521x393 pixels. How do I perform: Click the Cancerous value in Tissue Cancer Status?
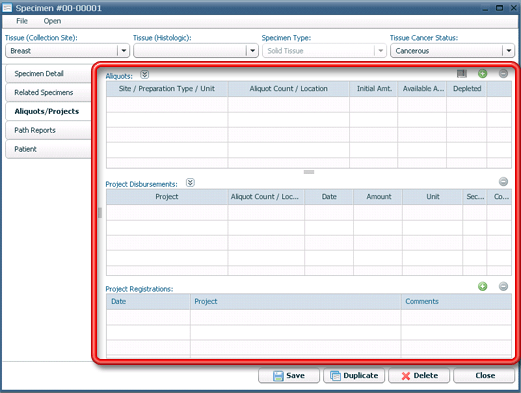click(412, 51)
